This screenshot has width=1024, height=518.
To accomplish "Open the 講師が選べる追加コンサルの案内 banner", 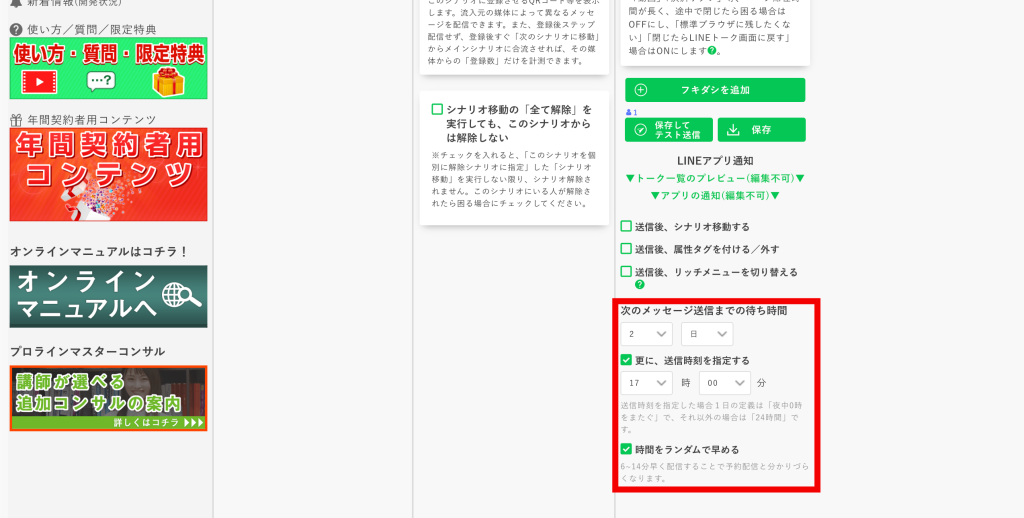I will [x=108, y=398].
